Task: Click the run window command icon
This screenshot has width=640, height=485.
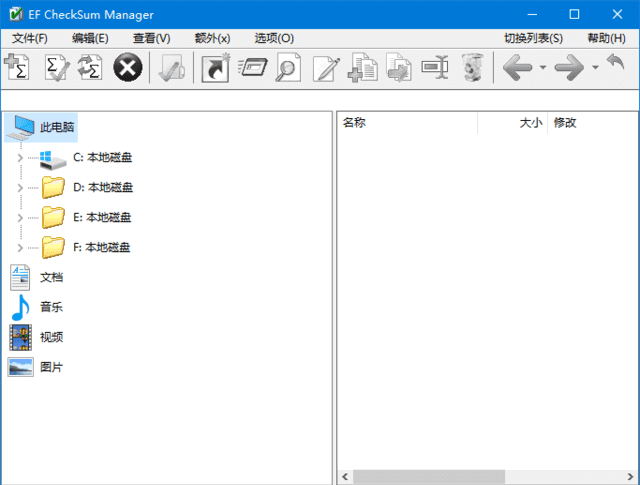Action: 253,67
